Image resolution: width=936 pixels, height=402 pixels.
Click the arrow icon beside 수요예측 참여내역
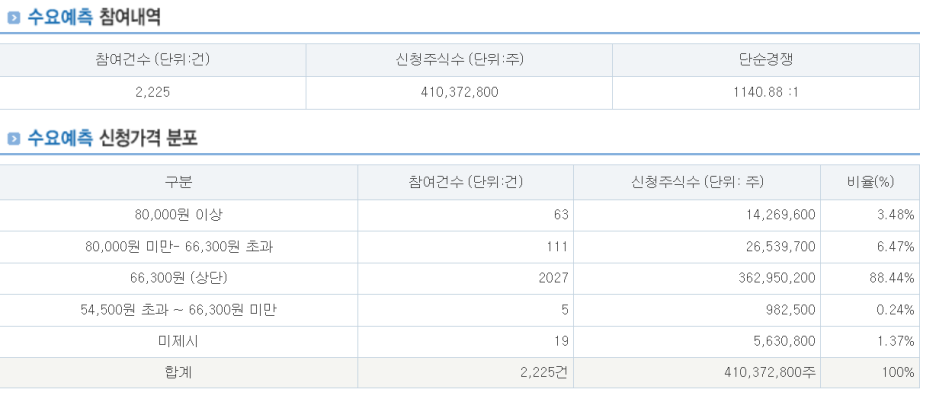(14, 18)
